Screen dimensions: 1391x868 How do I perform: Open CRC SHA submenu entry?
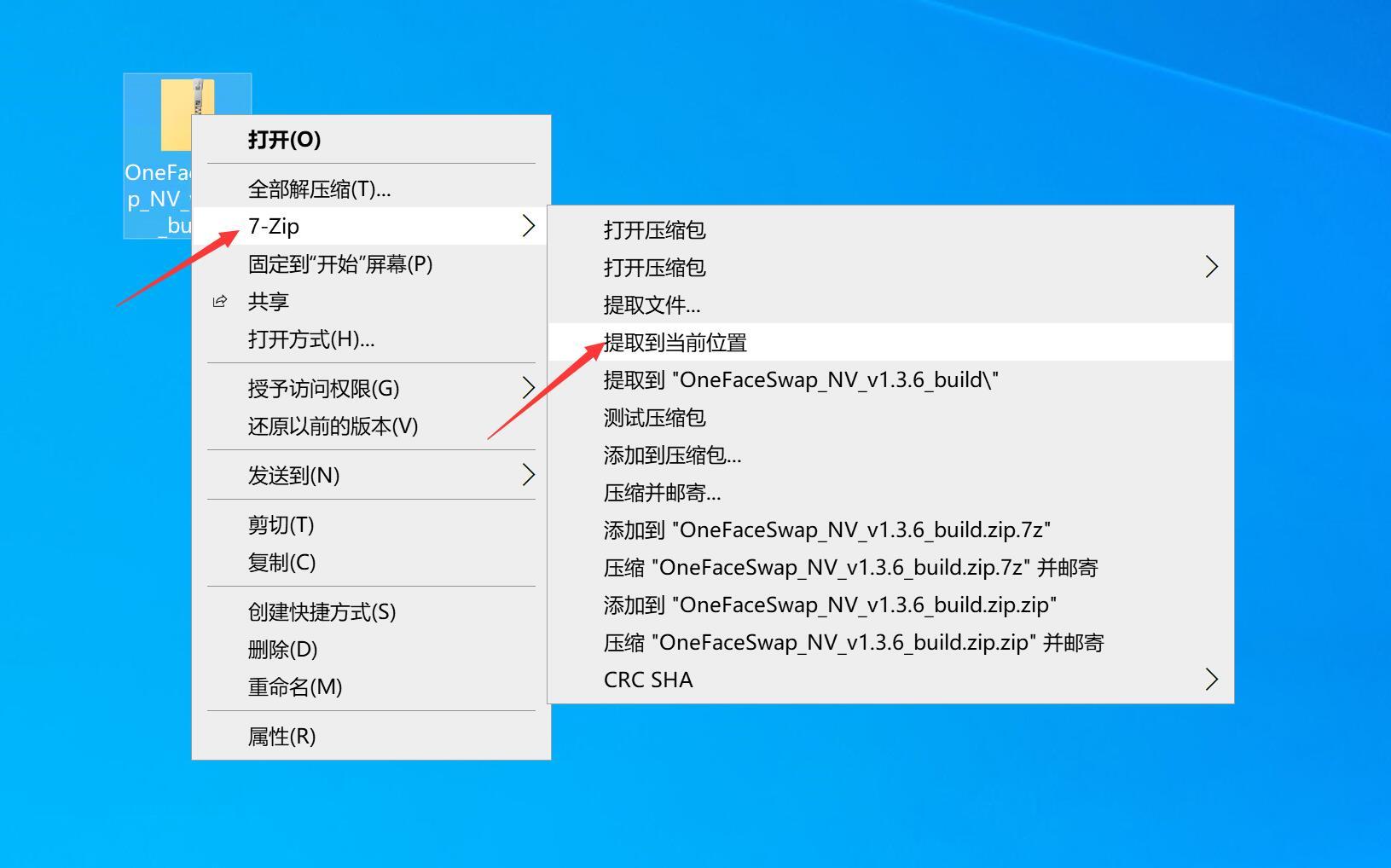click(890, 680)
